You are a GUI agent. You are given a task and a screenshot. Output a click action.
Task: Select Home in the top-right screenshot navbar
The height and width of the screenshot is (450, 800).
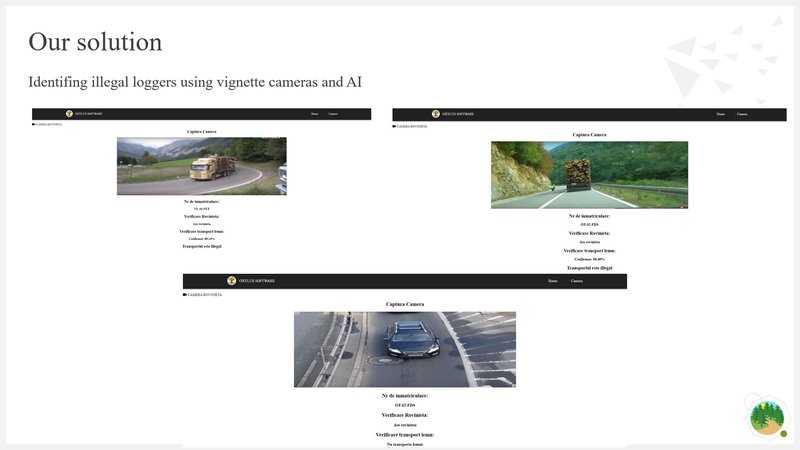coord(720,114)
